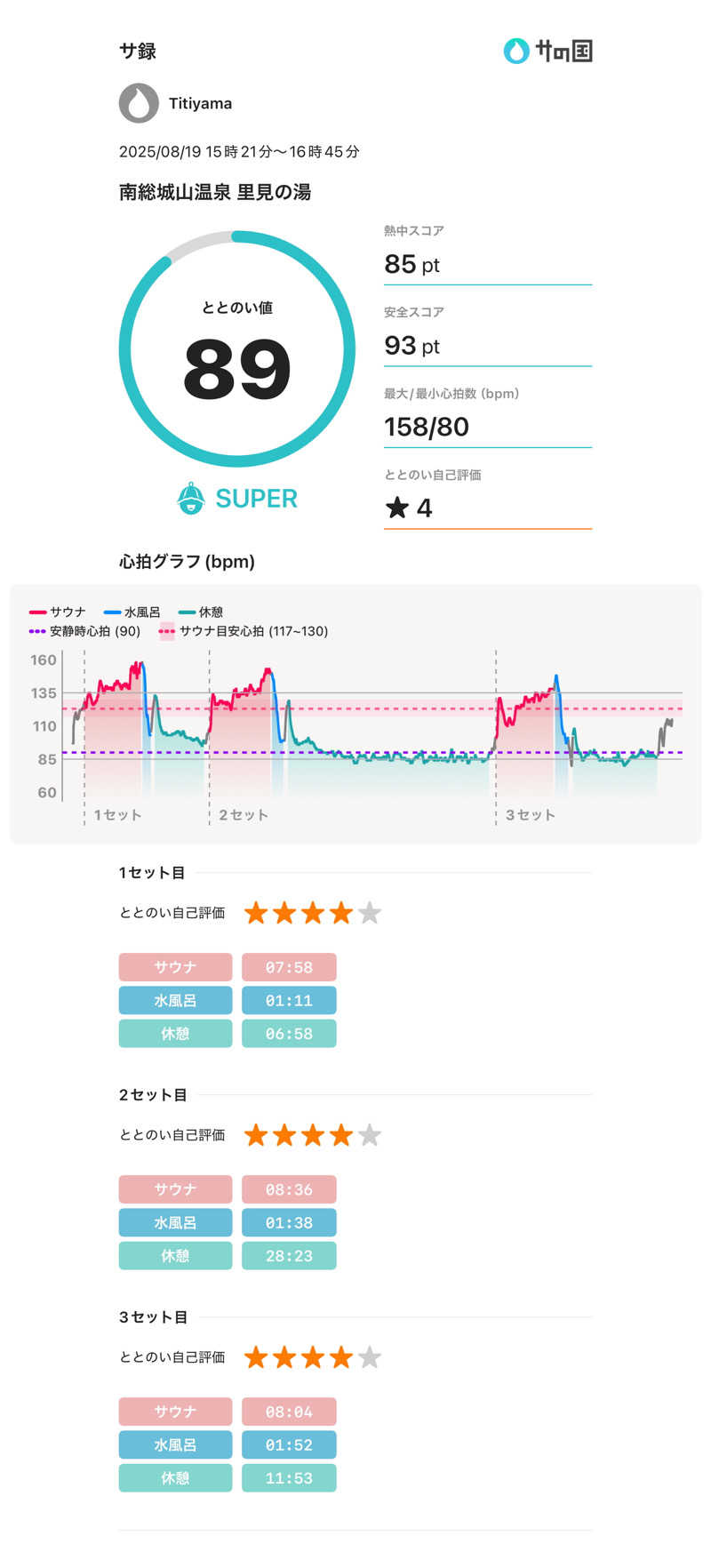Image resolution: width=711 pixels, height=1568 pixels.
Task: Click the 1セット marker on graph
Action: click(x=117, y=814)
